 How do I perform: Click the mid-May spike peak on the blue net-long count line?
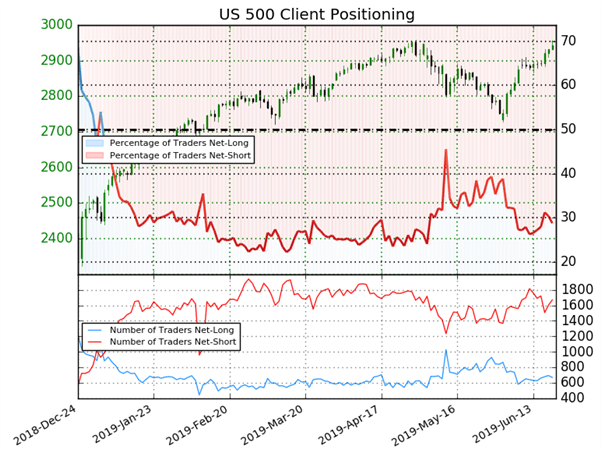pyautogui.click(x=446, y=350)
